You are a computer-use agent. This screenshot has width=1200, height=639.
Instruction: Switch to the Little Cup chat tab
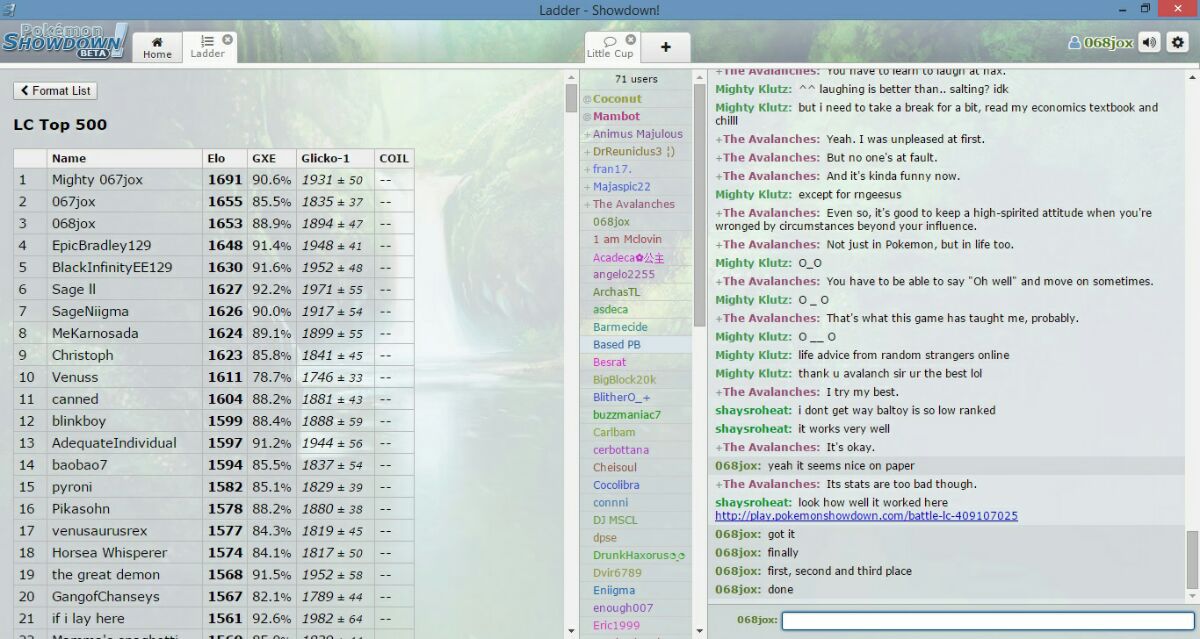[x=610, y=46]
